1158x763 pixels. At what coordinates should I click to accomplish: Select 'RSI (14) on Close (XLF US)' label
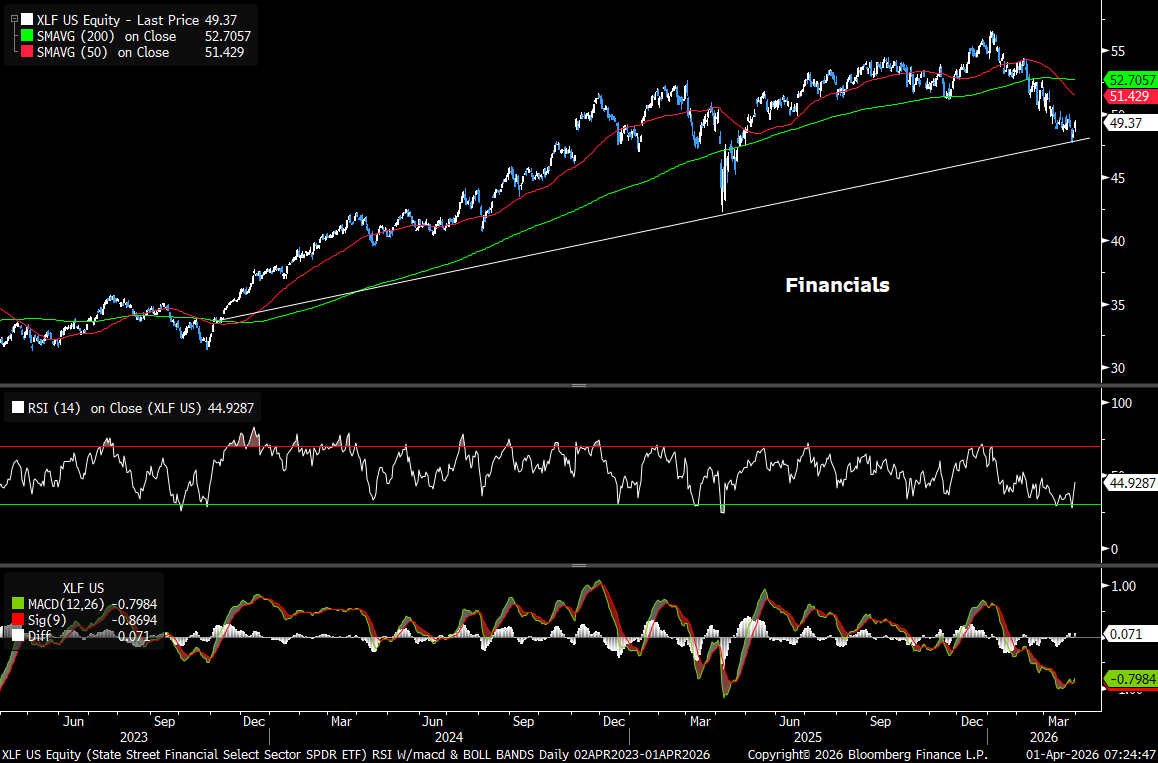pos(114,408)
